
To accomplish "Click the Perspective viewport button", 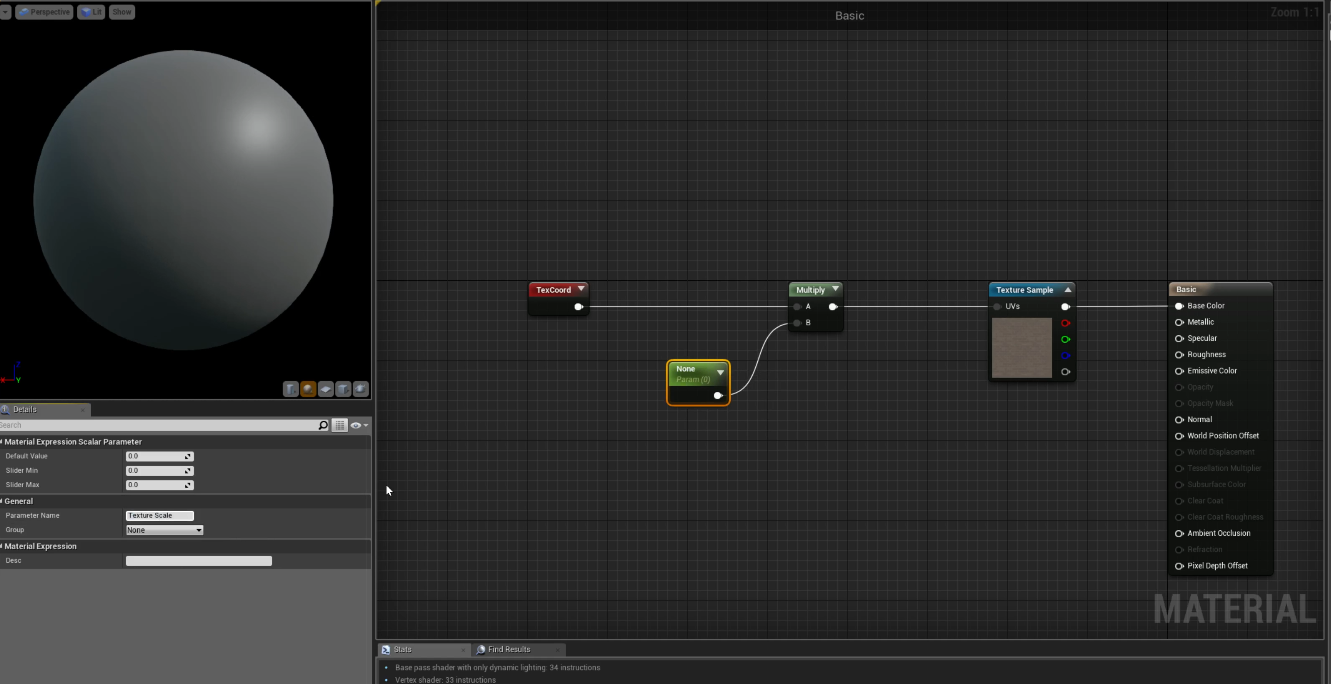I will (45, 12).
